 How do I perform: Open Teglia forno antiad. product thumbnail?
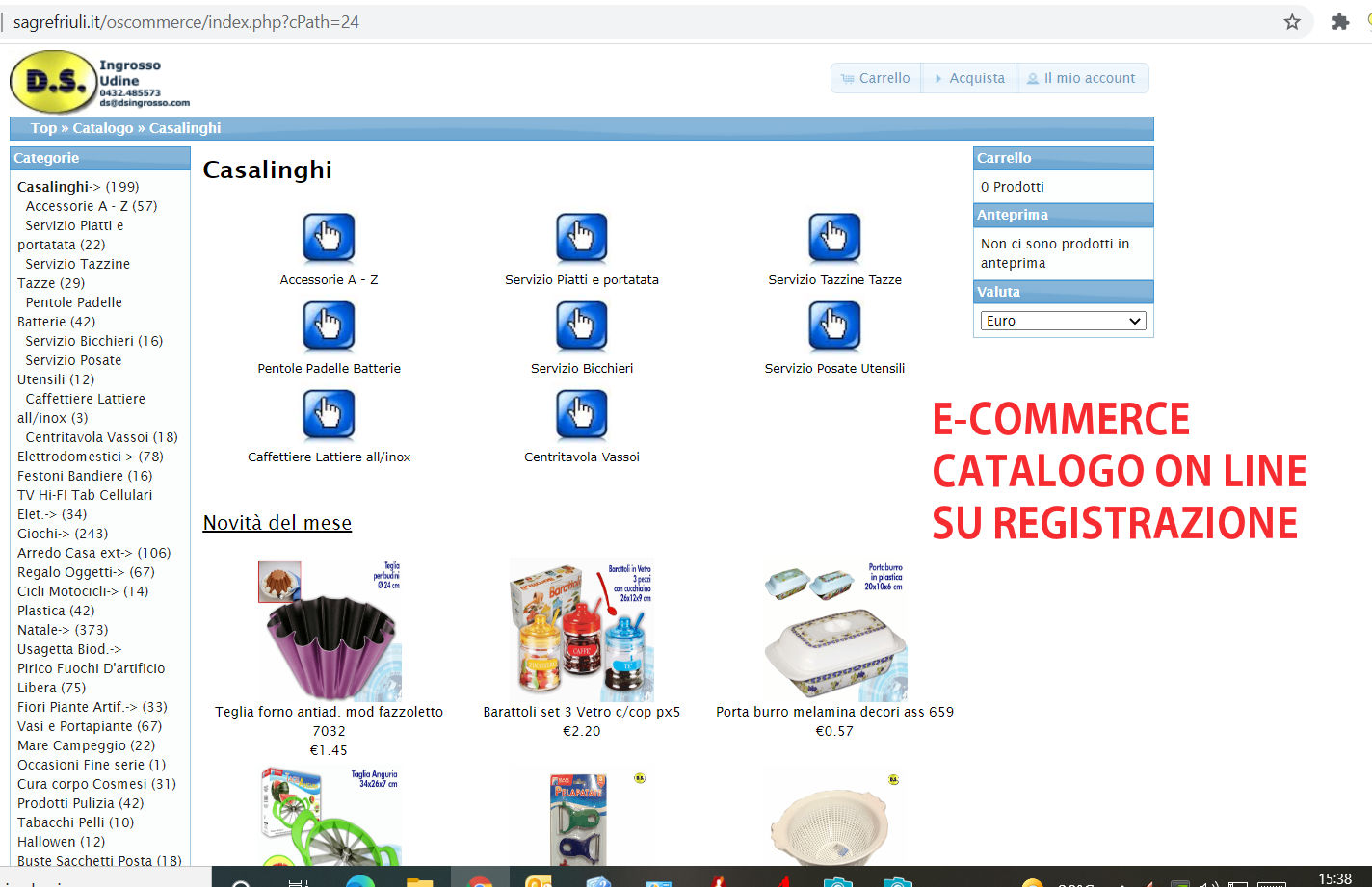pos(329,630)
